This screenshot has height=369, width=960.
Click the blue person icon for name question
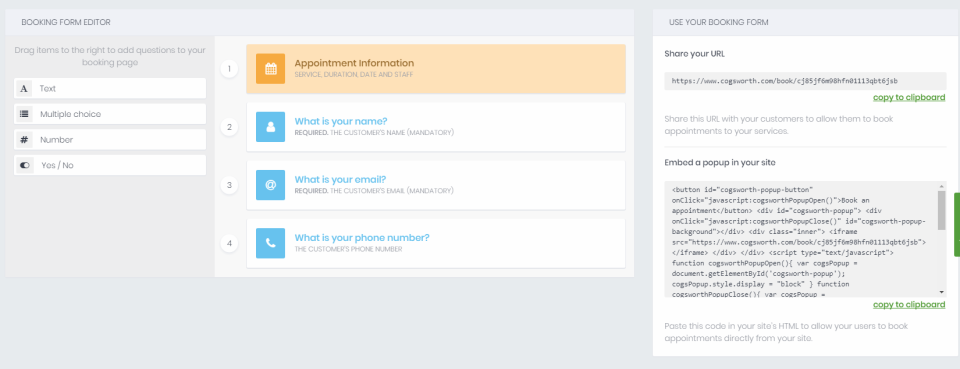coord(270,127)
